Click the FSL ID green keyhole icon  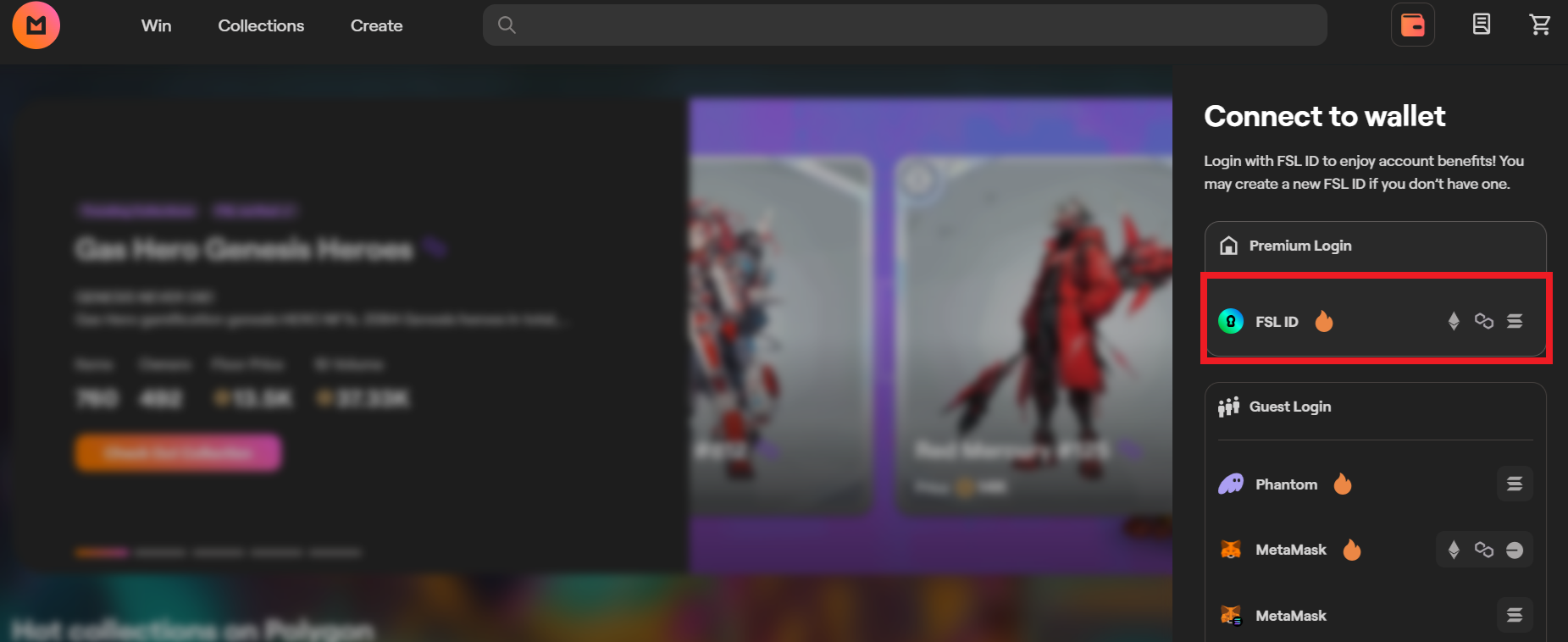(1231, 321)
